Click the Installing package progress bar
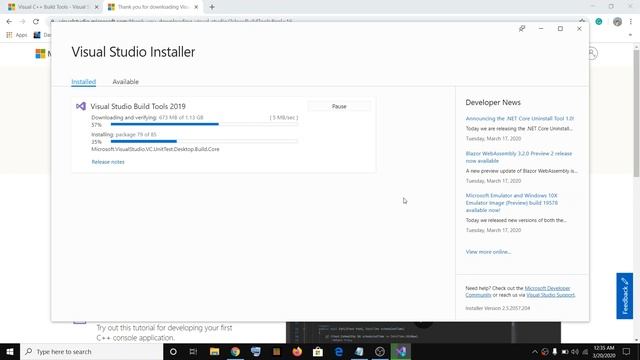640x360 pixels. 204,141
